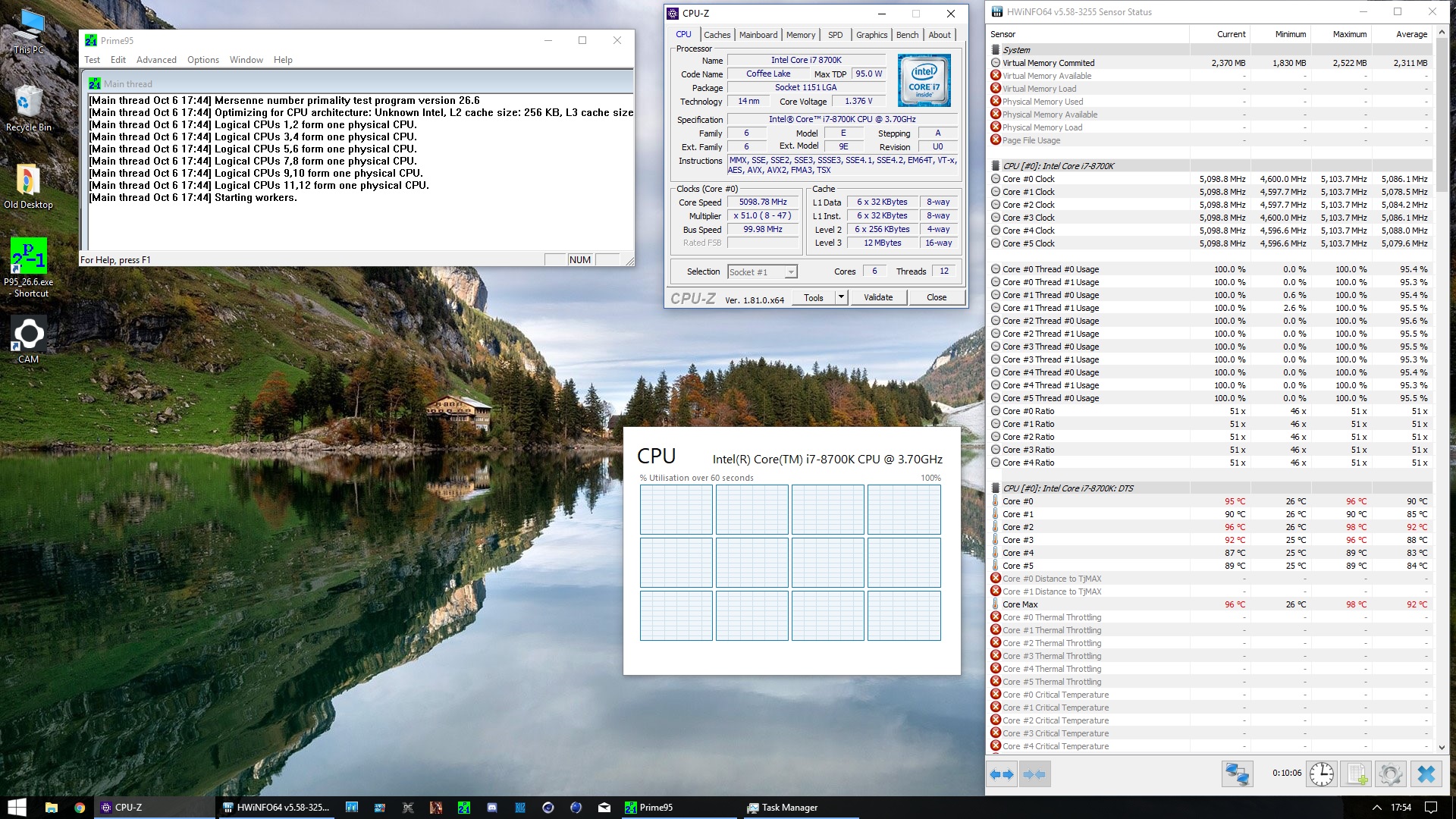Click CPU-Z Validate button
The height and width of the screenshot is (819, 1456).
(878, 297)
